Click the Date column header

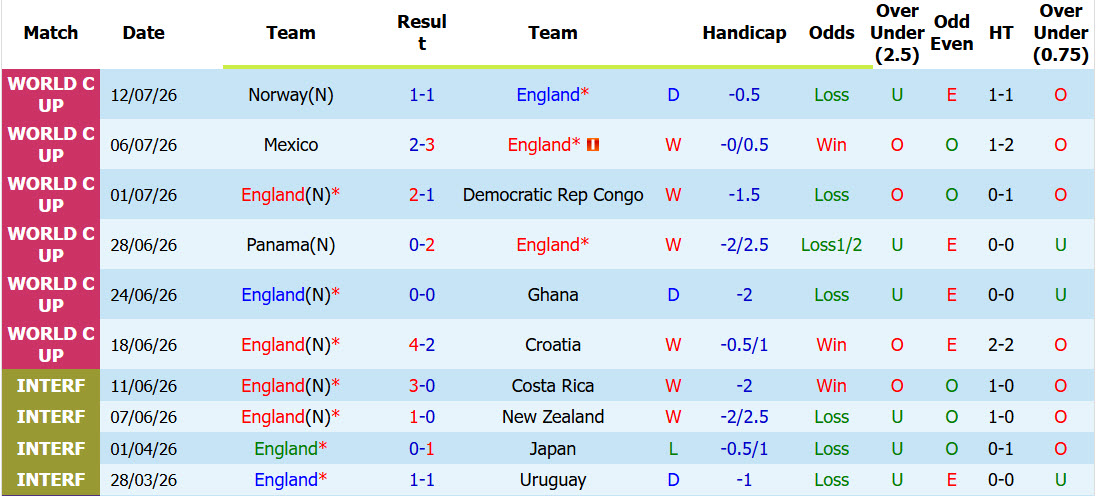144,33
